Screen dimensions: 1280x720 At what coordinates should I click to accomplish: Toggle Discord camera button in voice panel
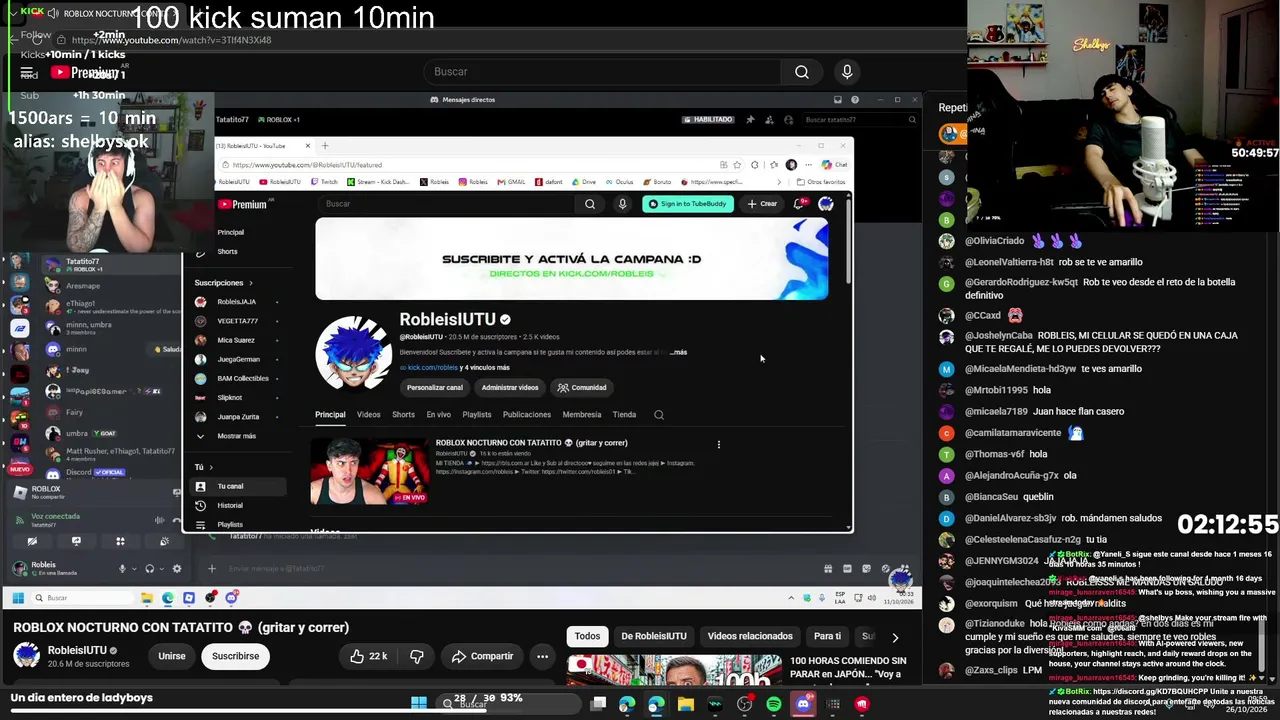pyautogui.click(x=32, y=541)
